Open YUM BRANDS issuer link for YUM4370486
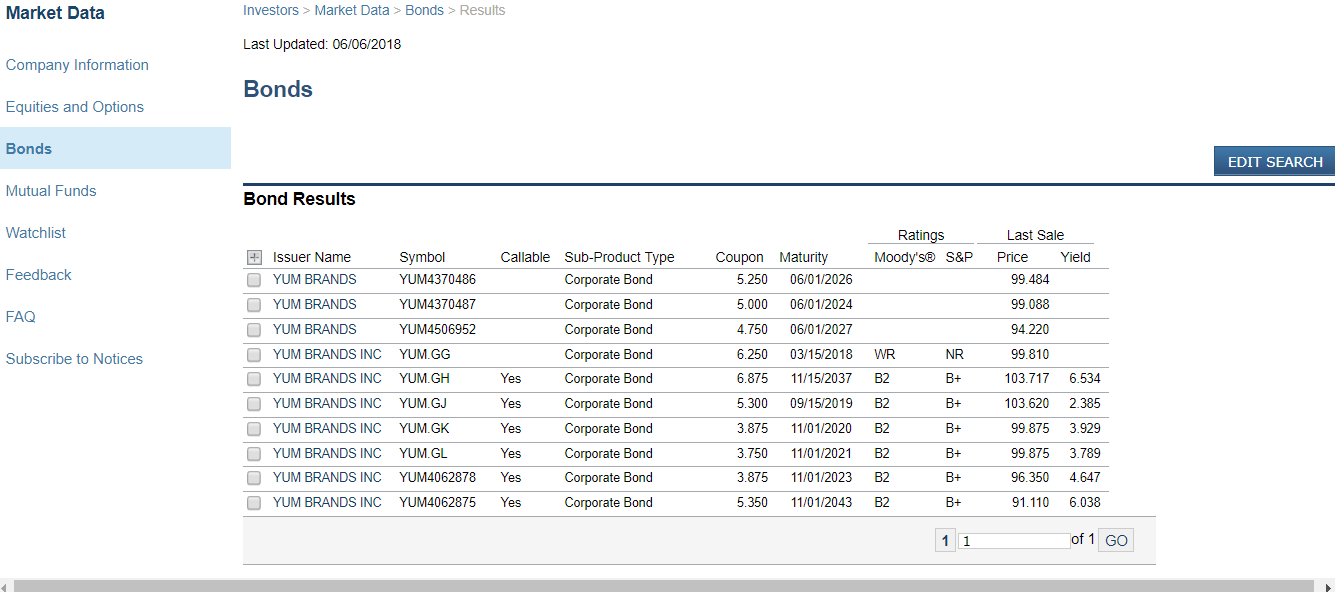 (x=314, y=280)
